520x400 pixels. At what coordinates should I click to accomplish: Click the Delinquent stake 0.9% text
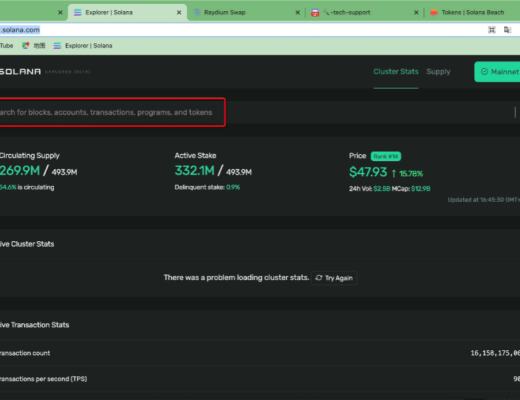pyautogui.click(x=207, y=187)
